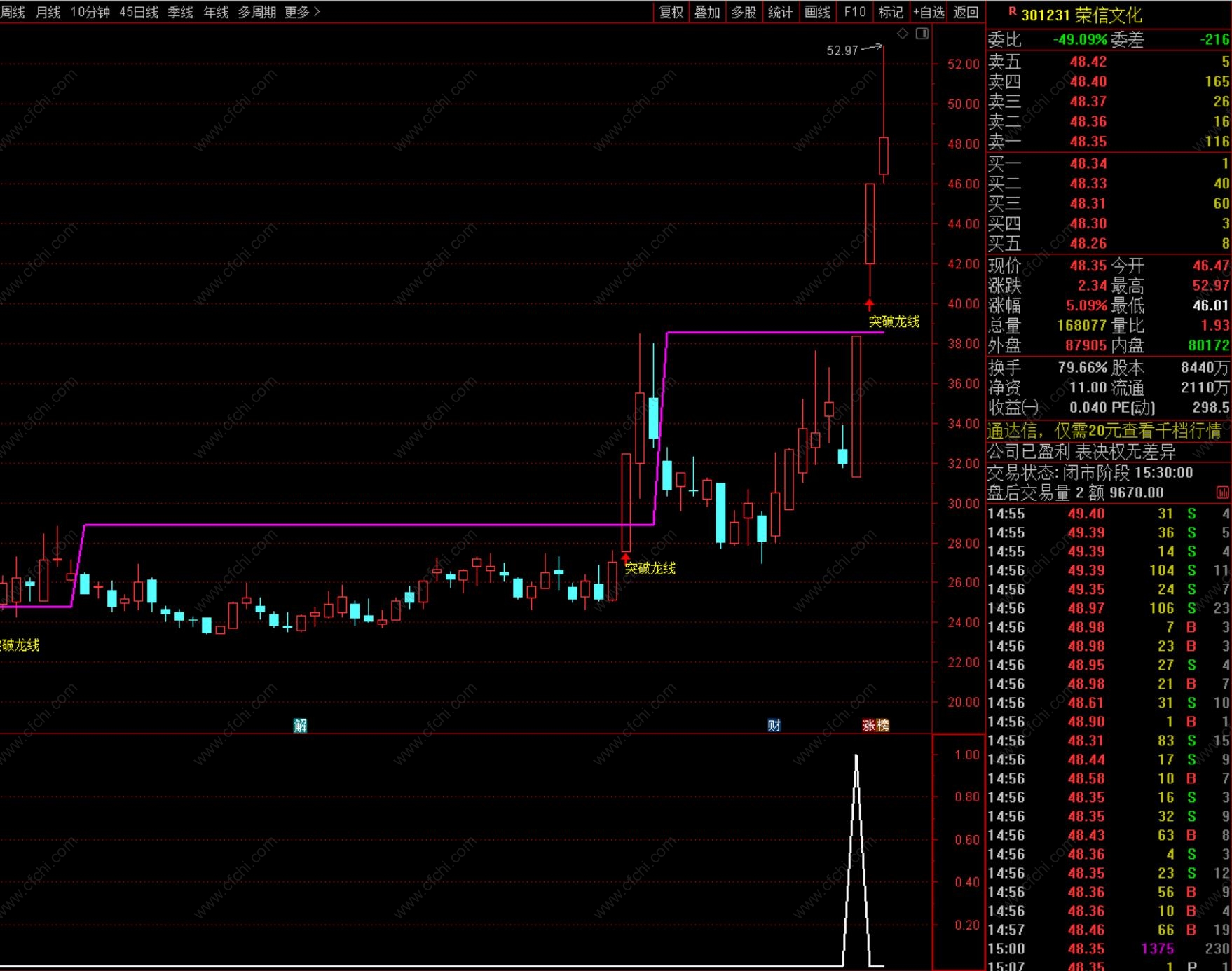Click the 1.00 indicator axis label
This screenshot has width=1232, height=971.
(x=967, y=755)
